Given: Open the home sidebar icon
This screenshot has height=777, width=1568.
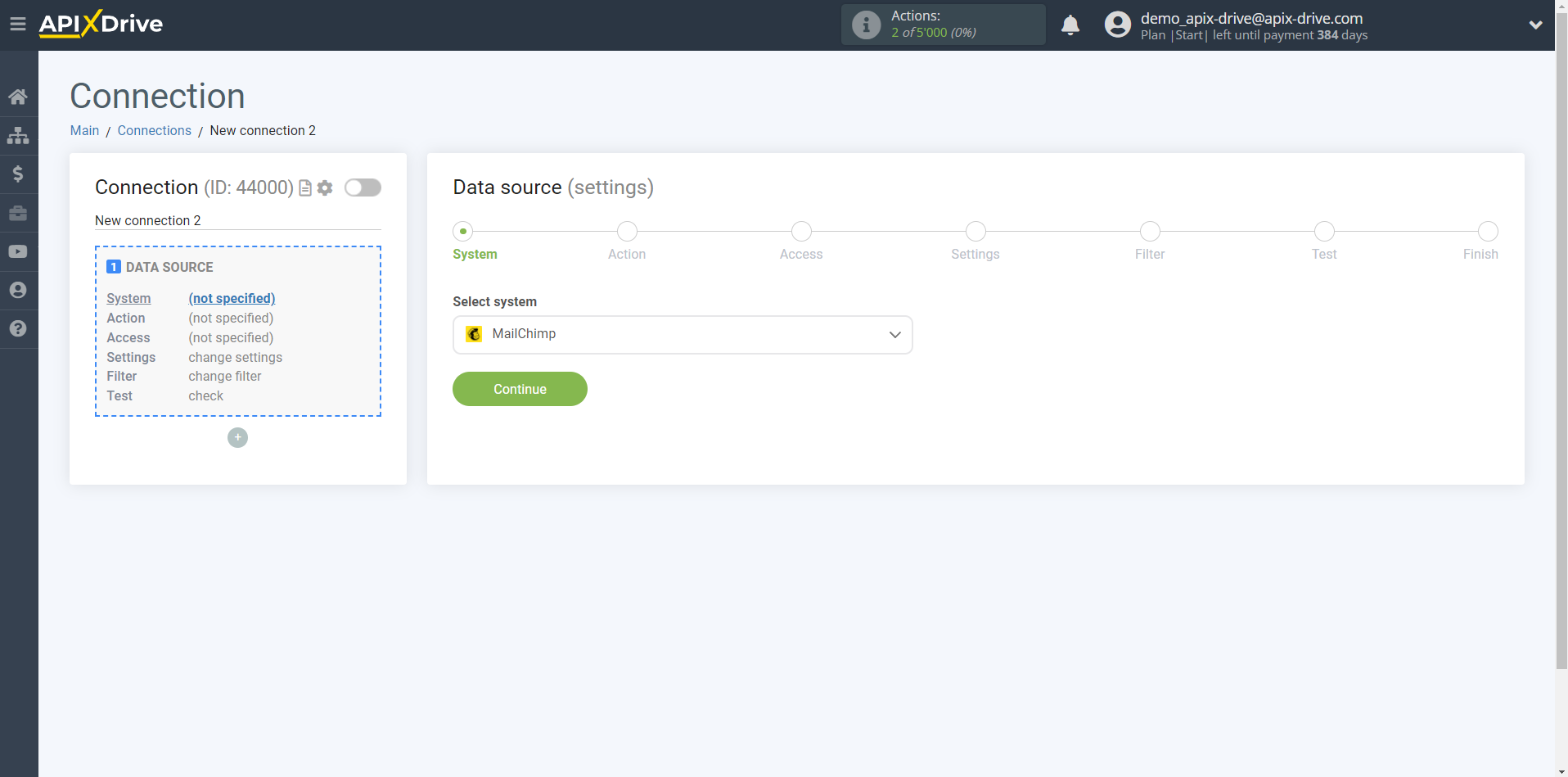Looking at the screenshot, I should [18, 97].
